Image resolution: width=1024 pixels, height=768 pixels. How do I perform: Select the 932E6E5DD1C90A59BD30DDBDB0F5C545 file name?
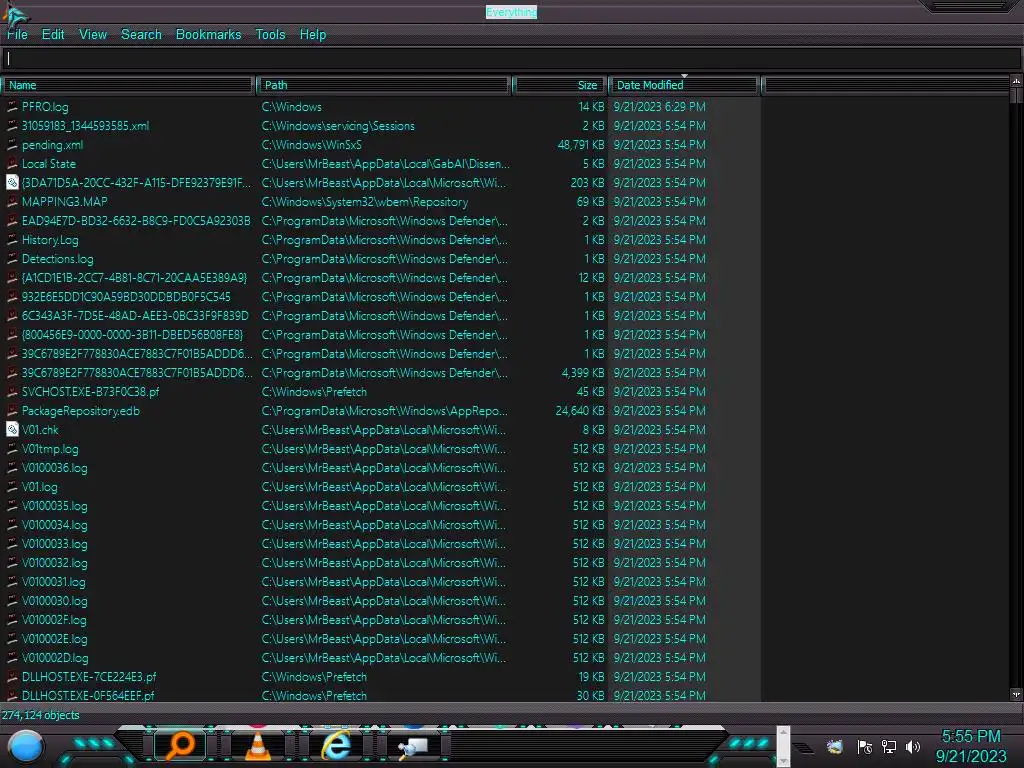tap(126, 296)
